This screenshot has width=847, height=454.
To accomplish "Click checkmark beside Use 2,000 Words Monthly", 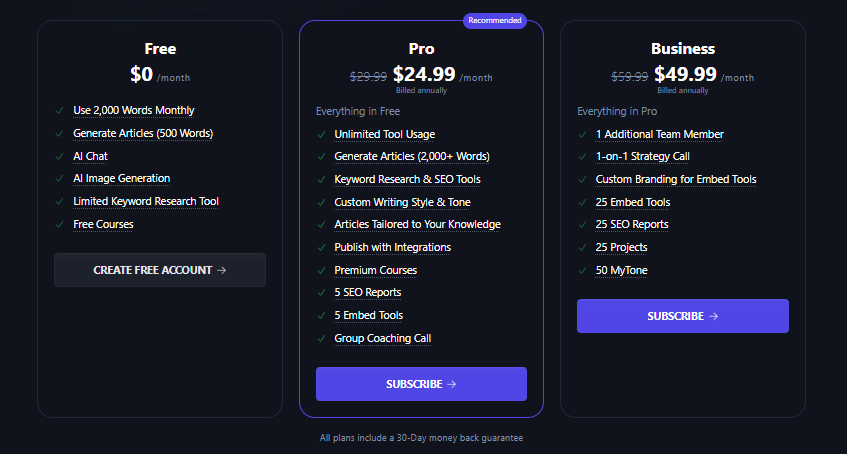I will pyautogui.click(x=59, y=111).
